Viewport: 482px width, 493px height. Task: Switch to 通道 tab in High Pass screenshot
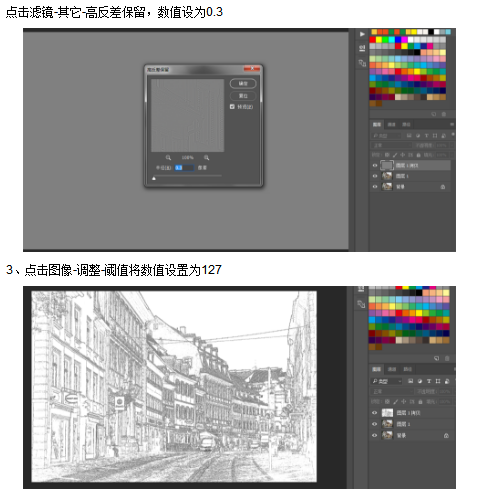(391, 125)
